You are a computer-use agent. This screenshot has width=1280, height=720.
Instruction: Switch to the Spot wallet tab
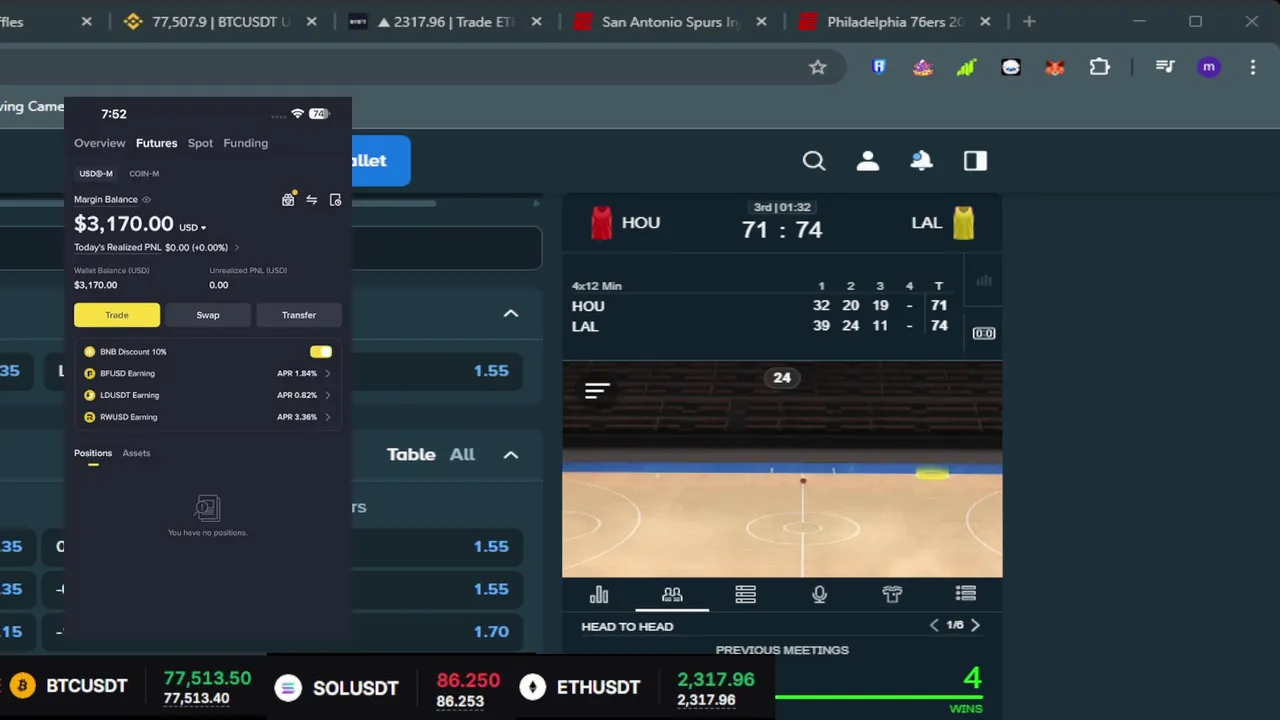[x=200, y=143]
